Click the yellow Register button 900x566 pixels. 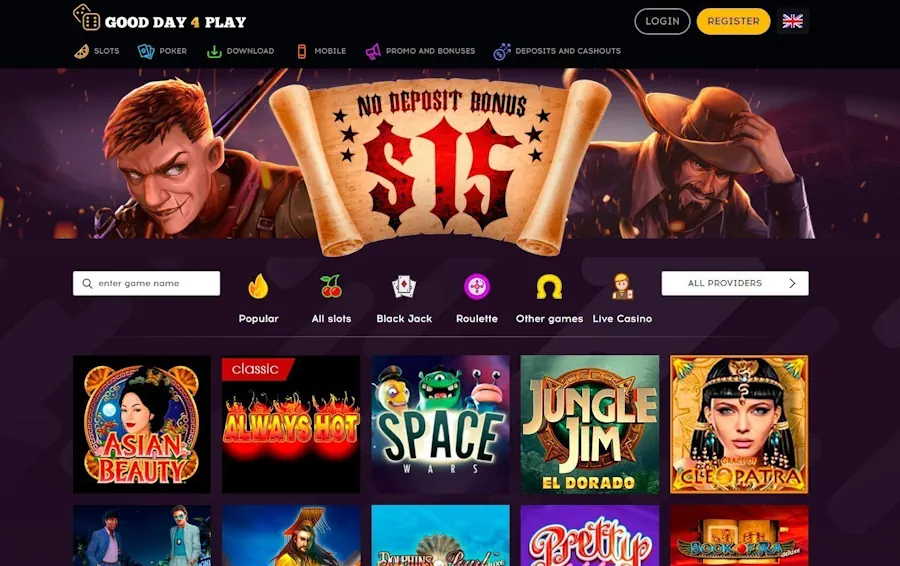pos(733,21)
